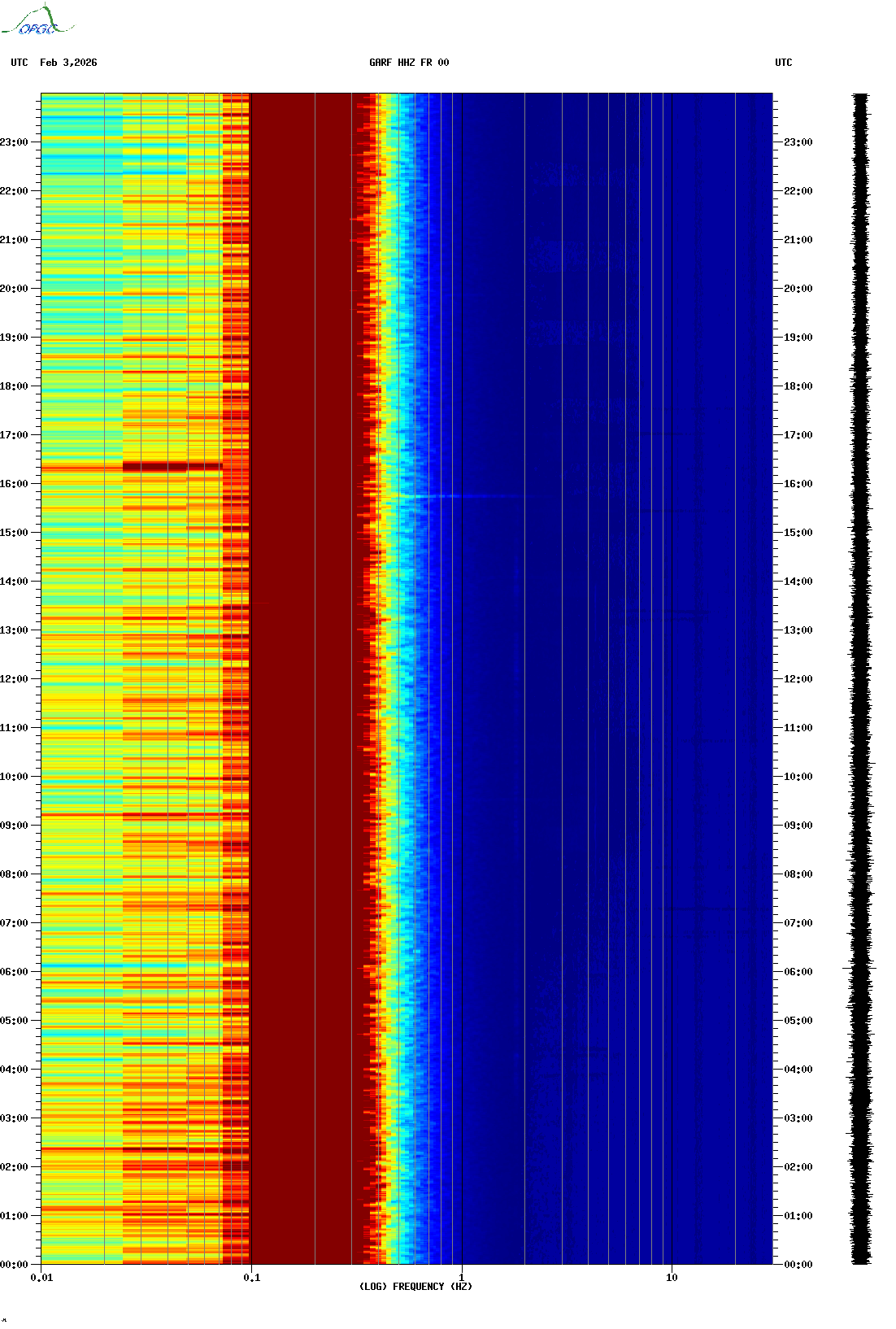Click the 0.01 frequency axis label
Image resolution: width=896 pixels, height=1329 pixels.
click(x=41, y=1278)
